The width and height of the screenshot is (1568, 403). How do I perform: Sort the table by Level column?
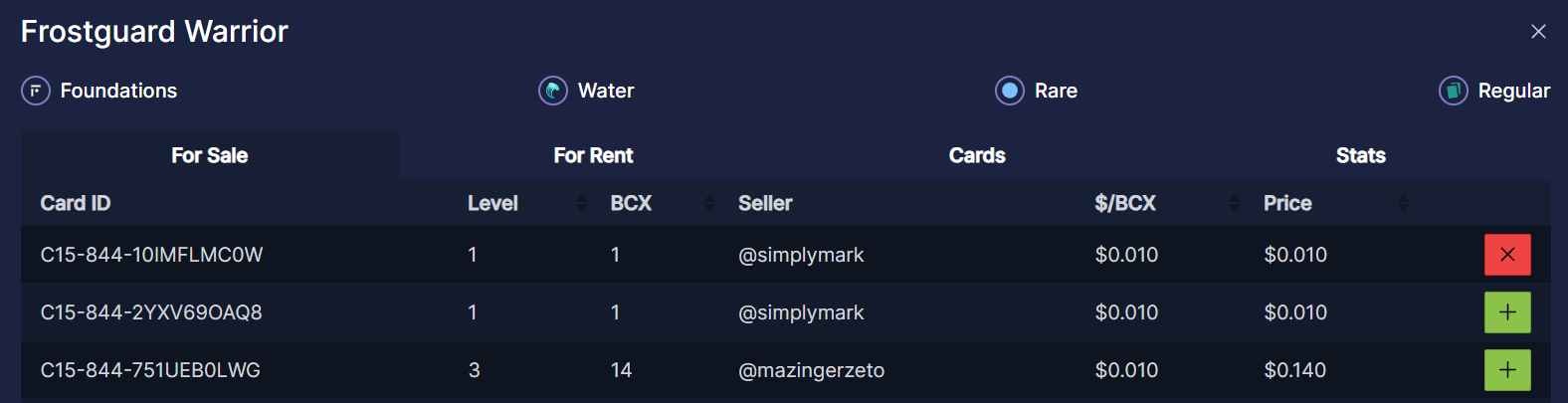581,203
